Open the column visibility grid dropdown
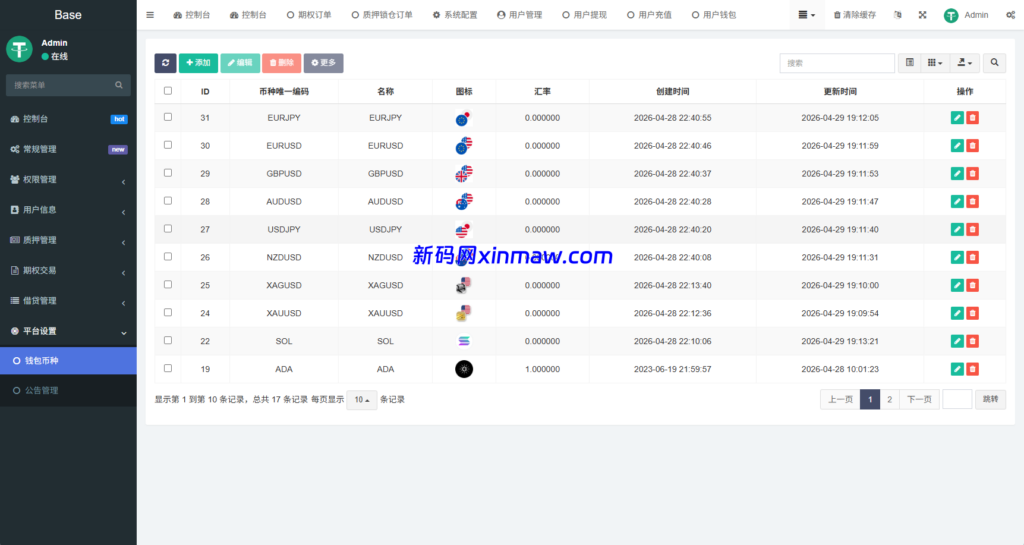The image size is (1024, 545). [935, 63]
